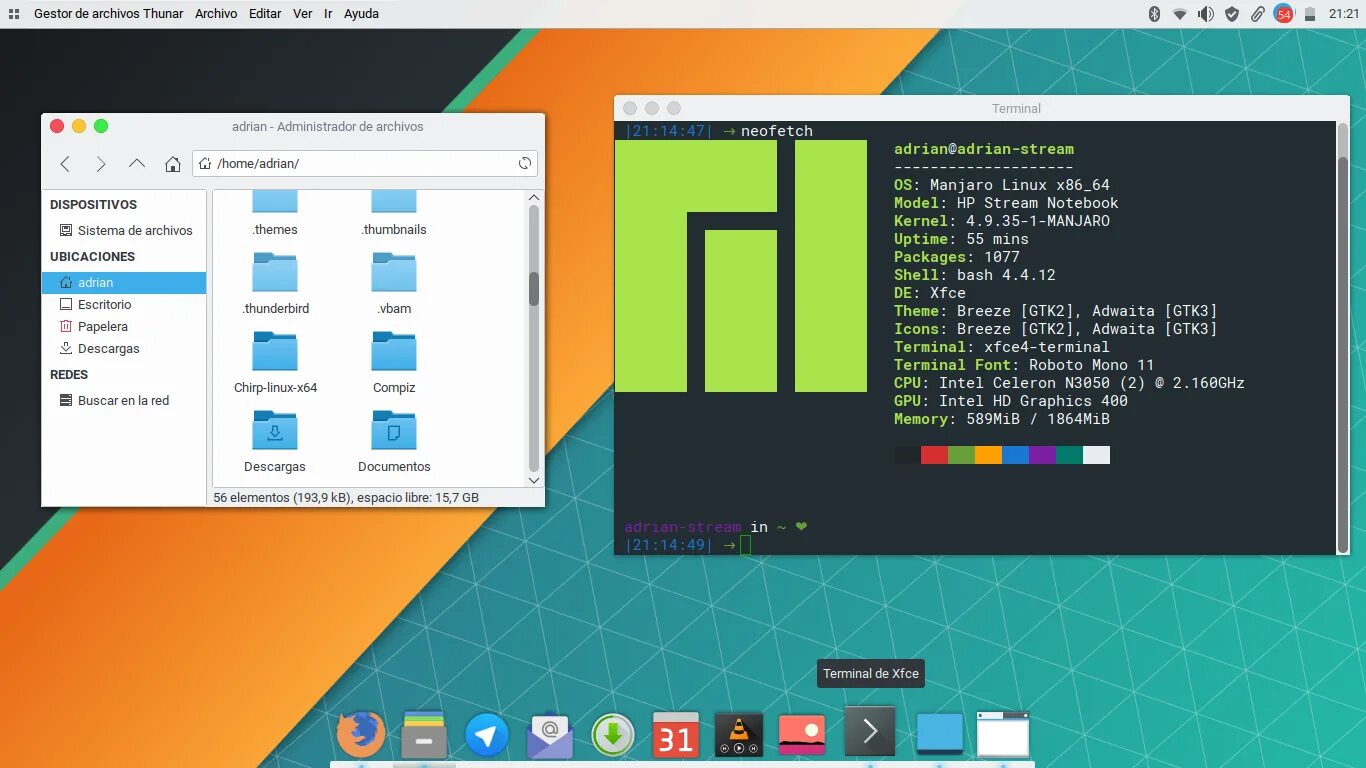Click the clock showing 21:21
Screen dimensions: 1366x768
(x=1343, y=14)
